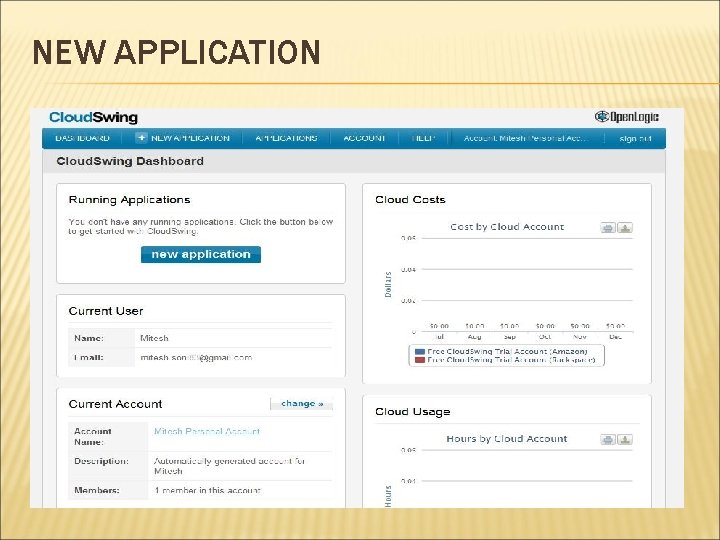Click the 'Dec' month label on cost chart
Screen dimensions: 720x540
(615, 337)
